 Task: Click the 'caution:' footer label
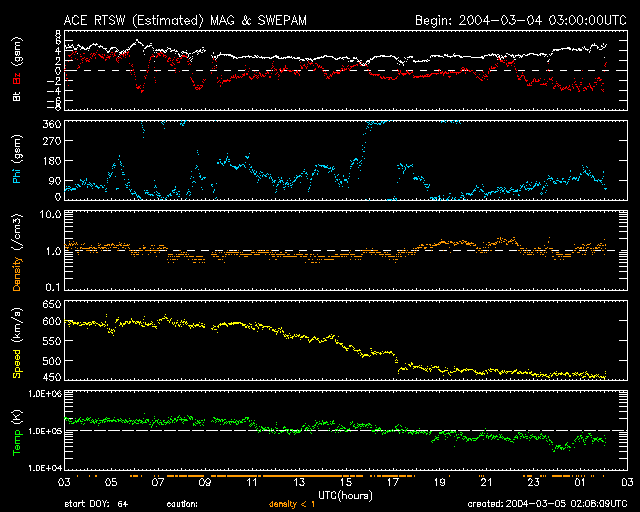pyautogui.click(x=182, y=504)
